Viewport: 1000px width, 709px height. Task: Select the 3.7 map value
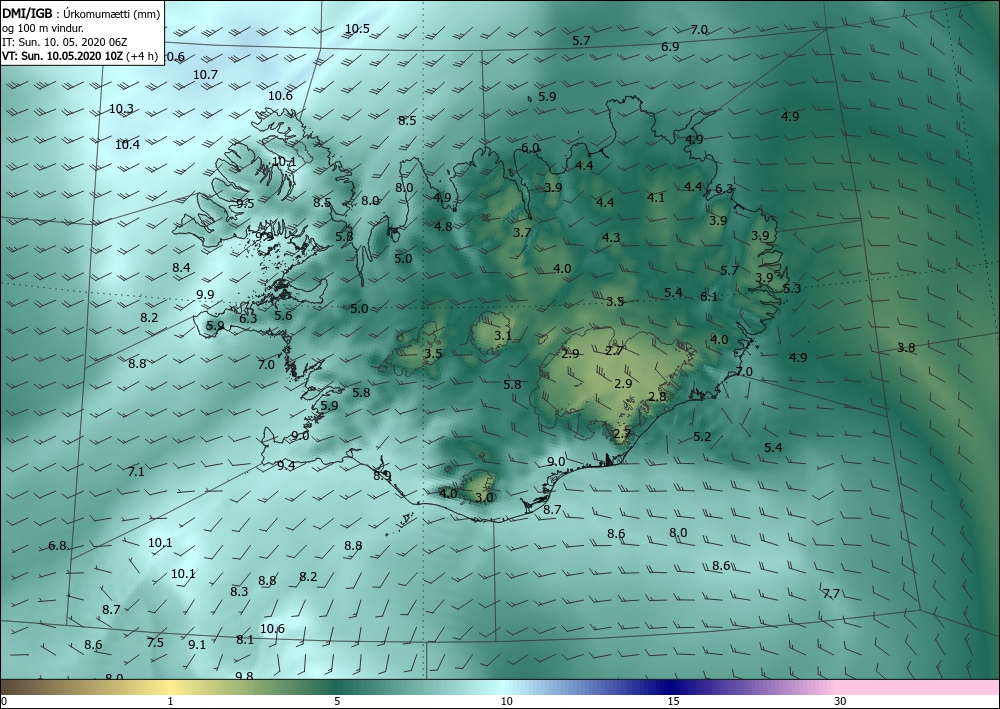pyautogui.click(x=522, y=233)
